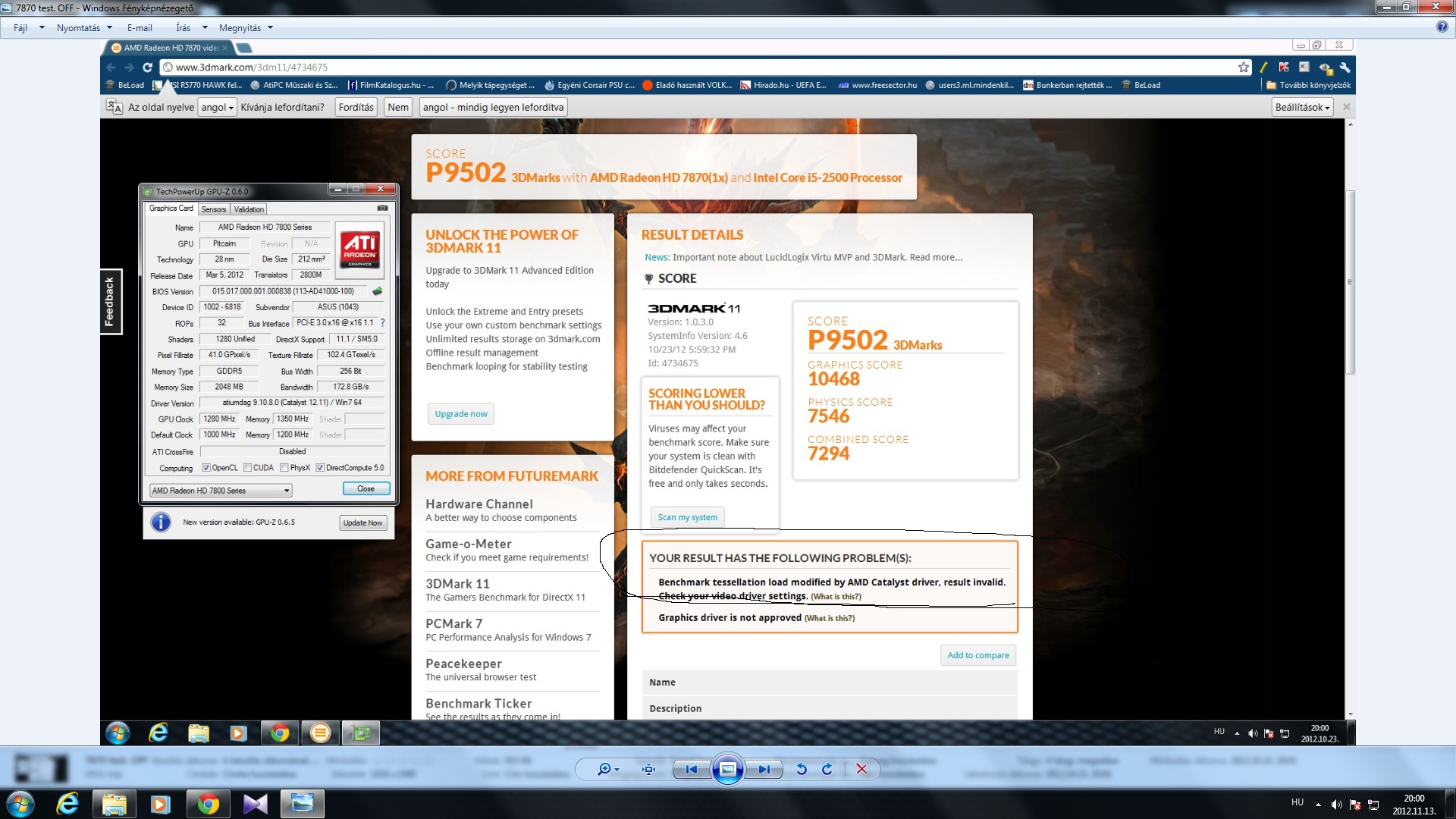
Task: Bookmark page with star icon
Action: [x=1244, y=67]
